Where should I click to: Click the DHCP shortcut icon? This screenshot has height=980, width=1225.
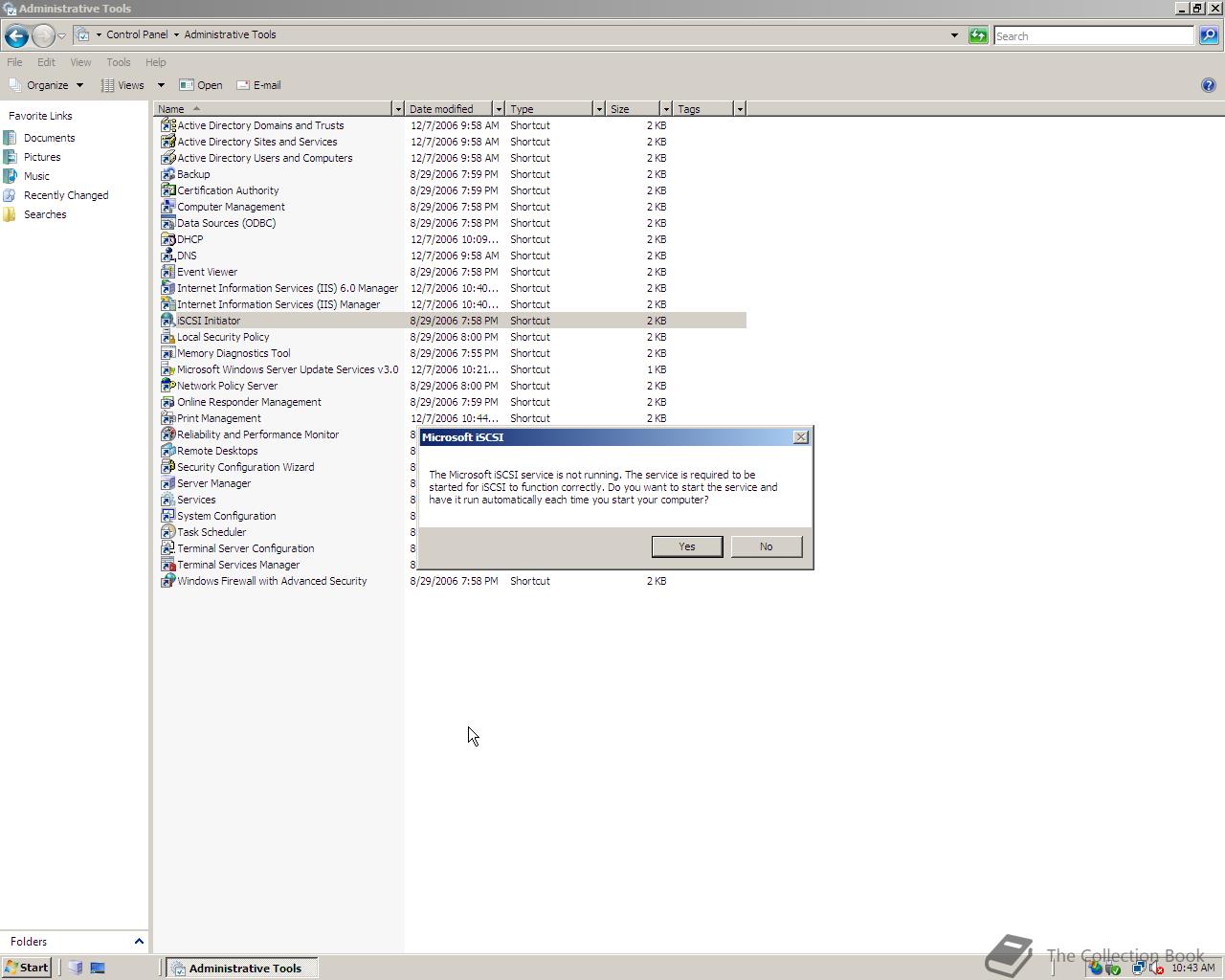(167, 239)
